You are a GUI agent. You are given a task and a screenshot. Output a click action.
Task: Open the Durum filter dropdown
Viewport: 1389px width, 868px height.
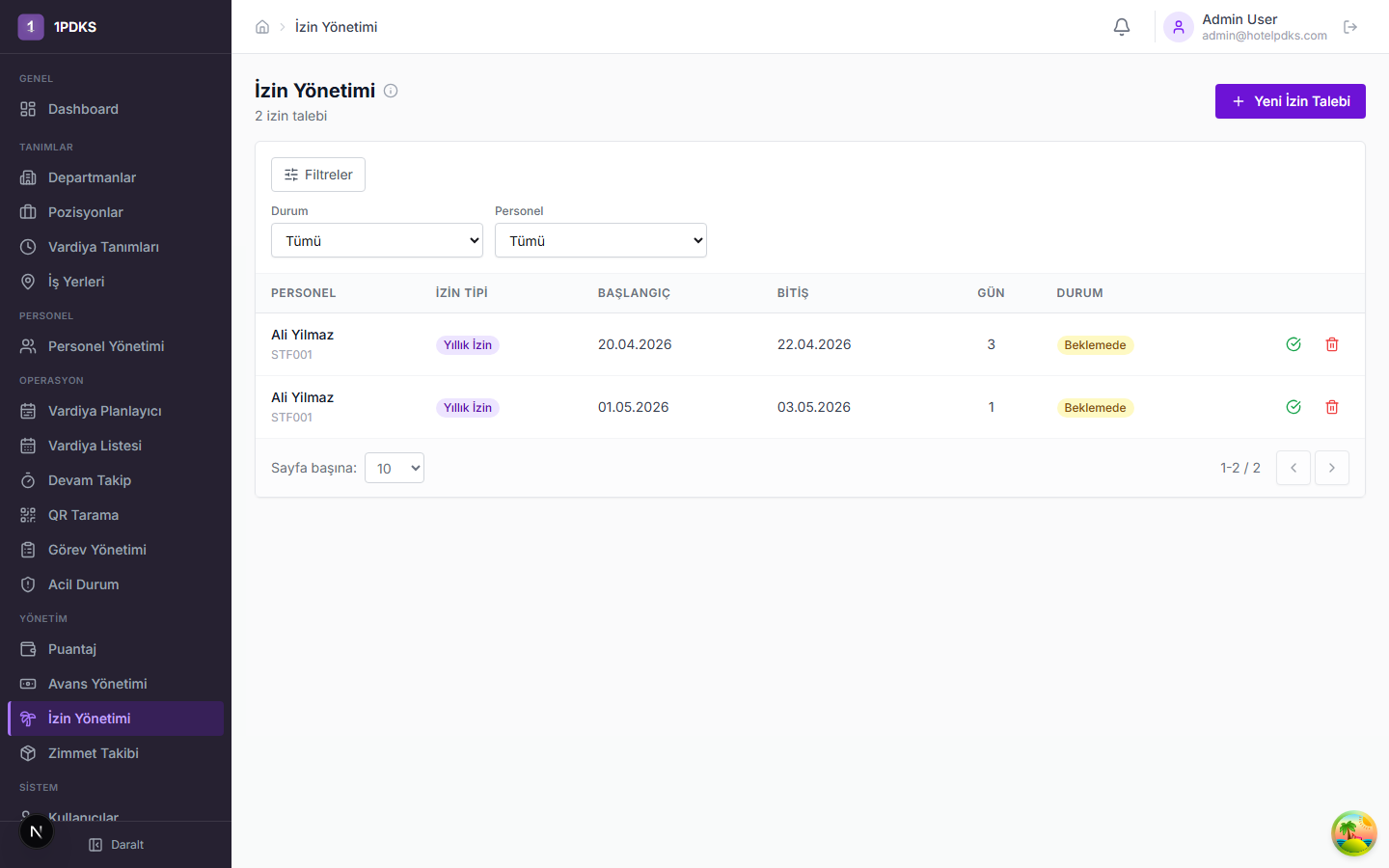tap(377, 240)
